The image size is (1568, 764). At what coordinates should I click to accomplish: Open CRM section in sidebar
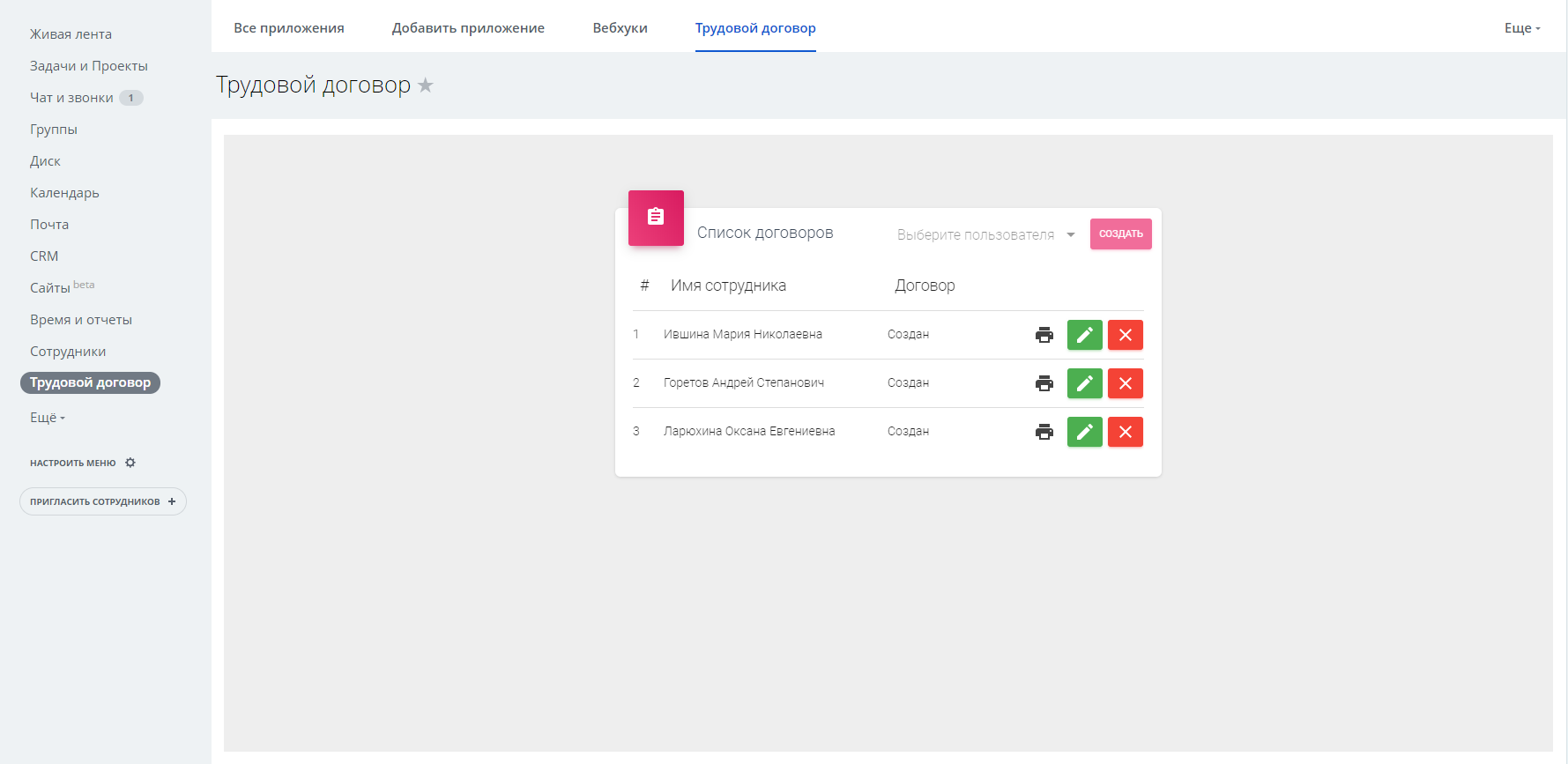(44, 256)
